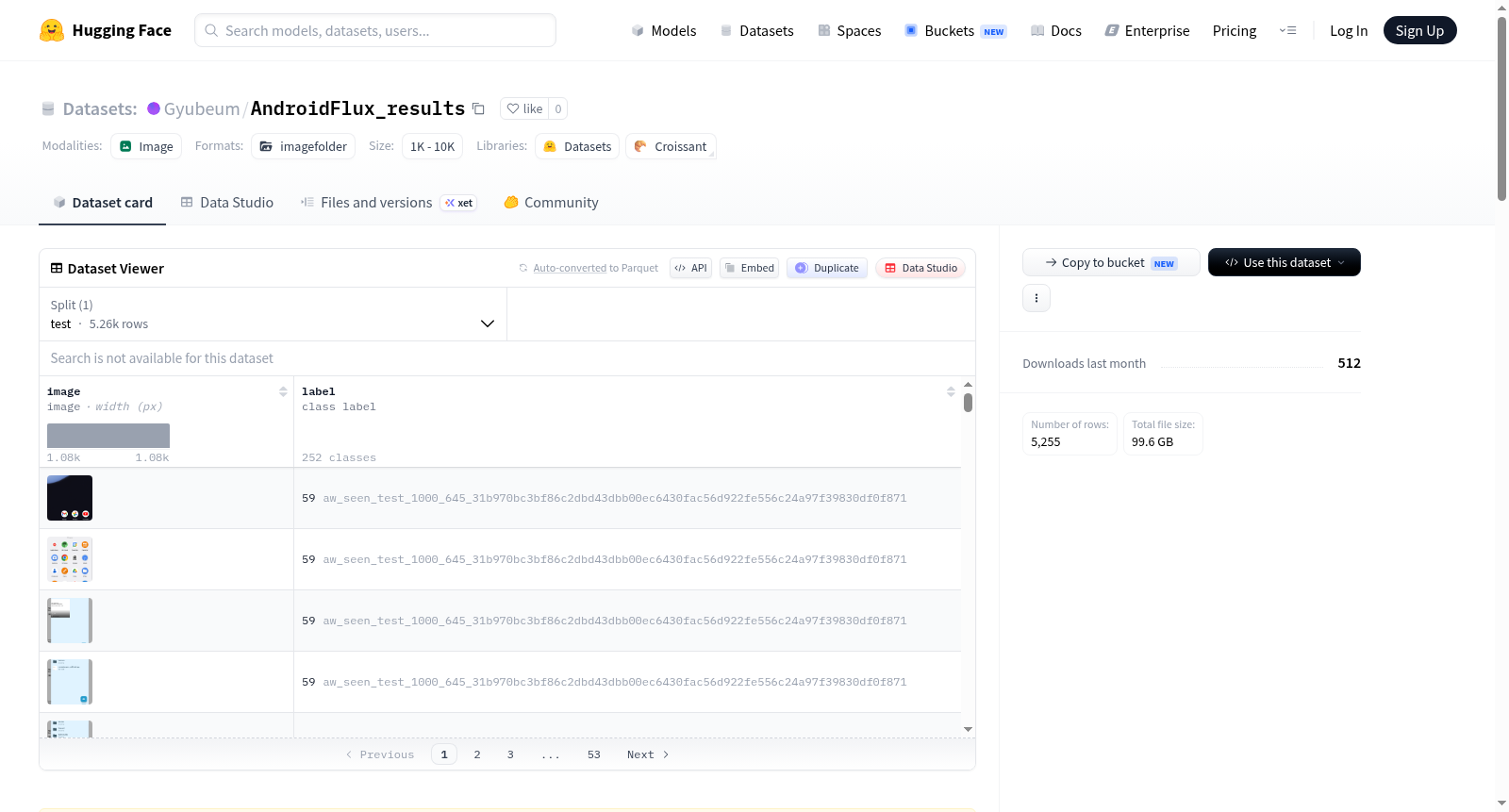
Task: Open Data Studio from viewer header
Action: click(x=920, y=268)
